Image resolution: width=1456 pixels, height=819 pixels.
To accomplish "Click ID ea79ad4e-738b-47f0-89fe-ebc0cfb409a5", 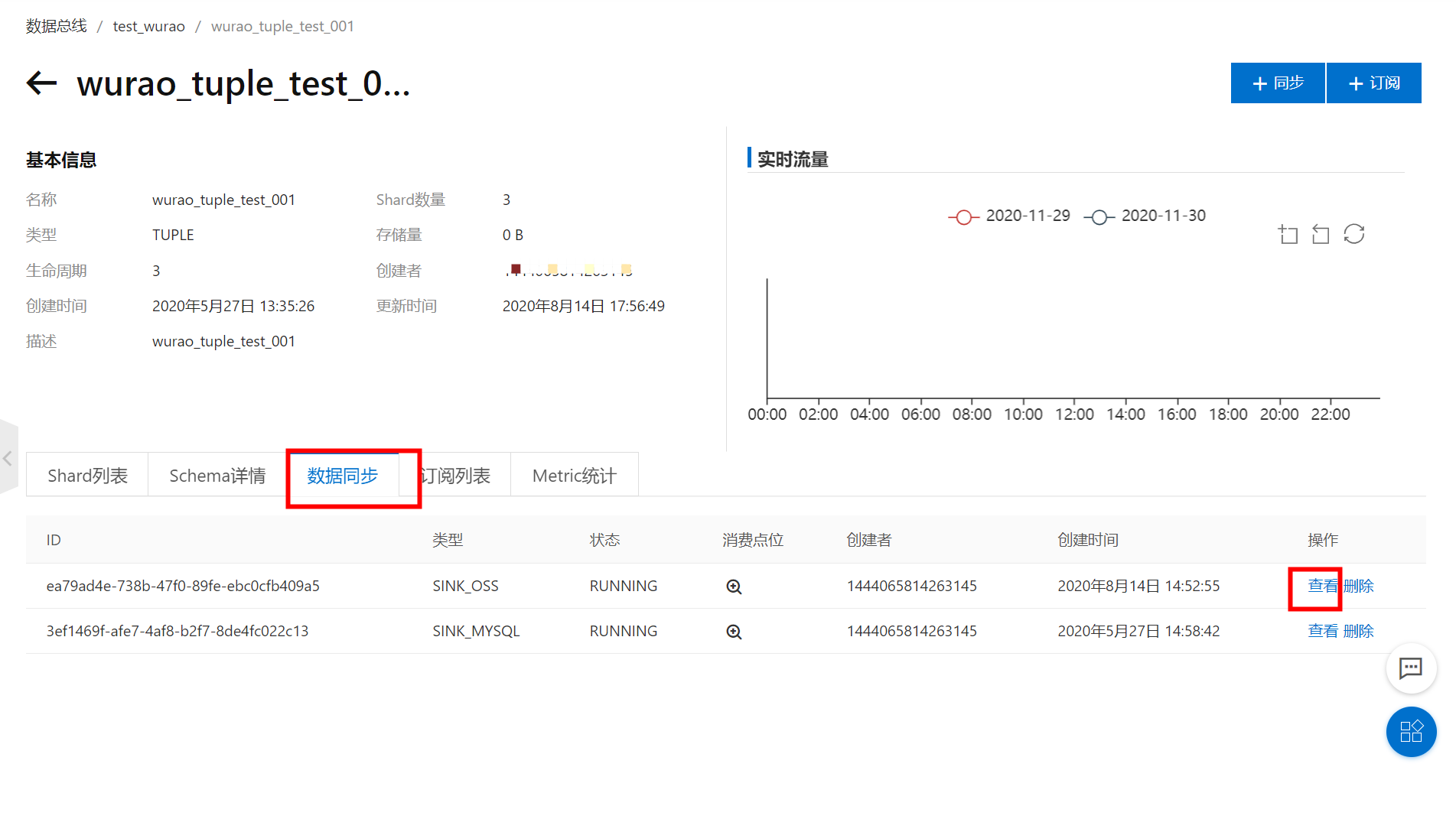I will click(183, 586).
